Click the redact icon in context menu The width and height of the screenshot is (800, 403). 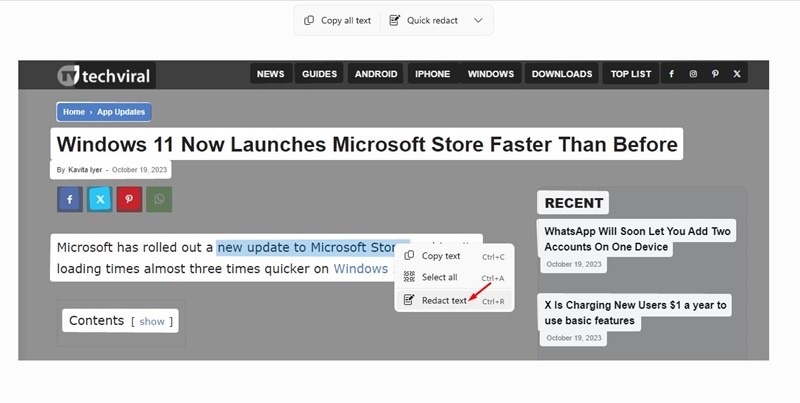409,300
